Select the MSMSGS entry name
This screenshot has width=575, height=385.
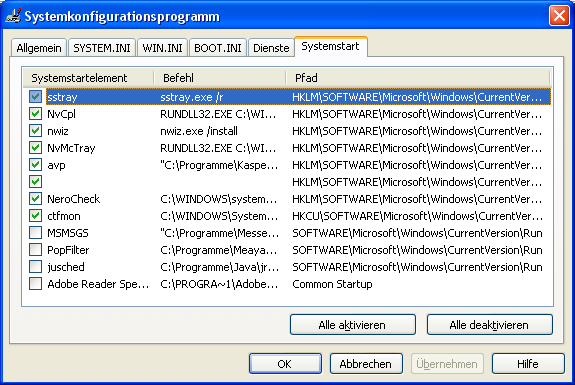(x=68, y=233)
